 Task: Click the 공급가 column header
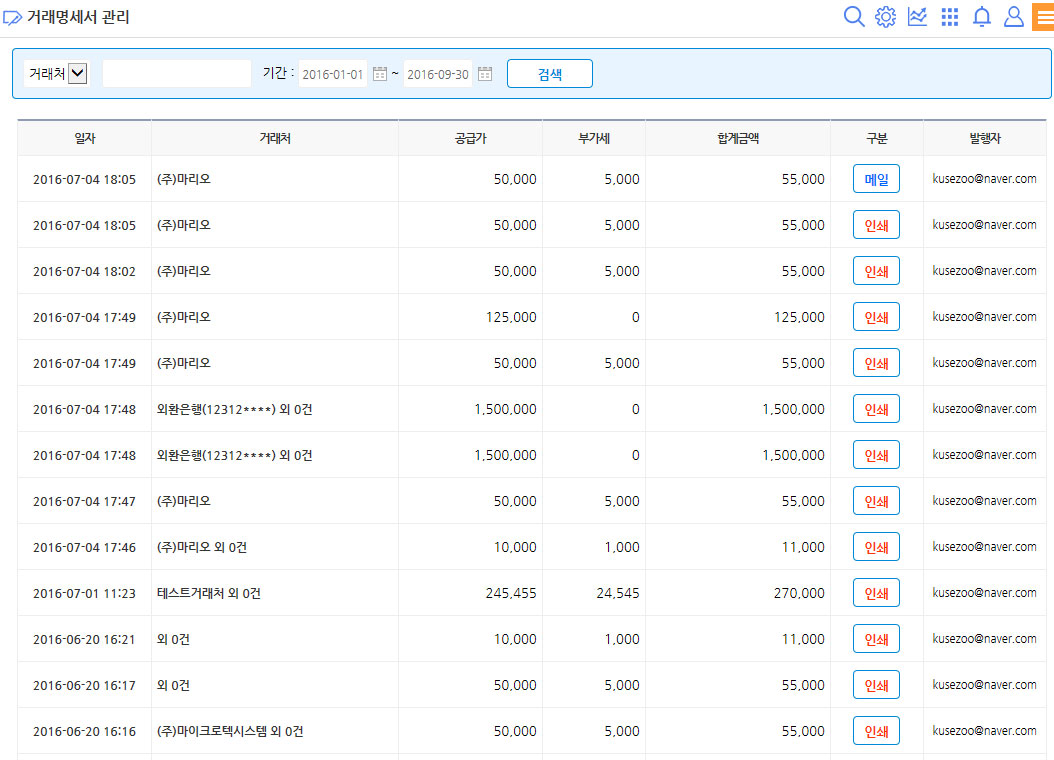[471, 138]
